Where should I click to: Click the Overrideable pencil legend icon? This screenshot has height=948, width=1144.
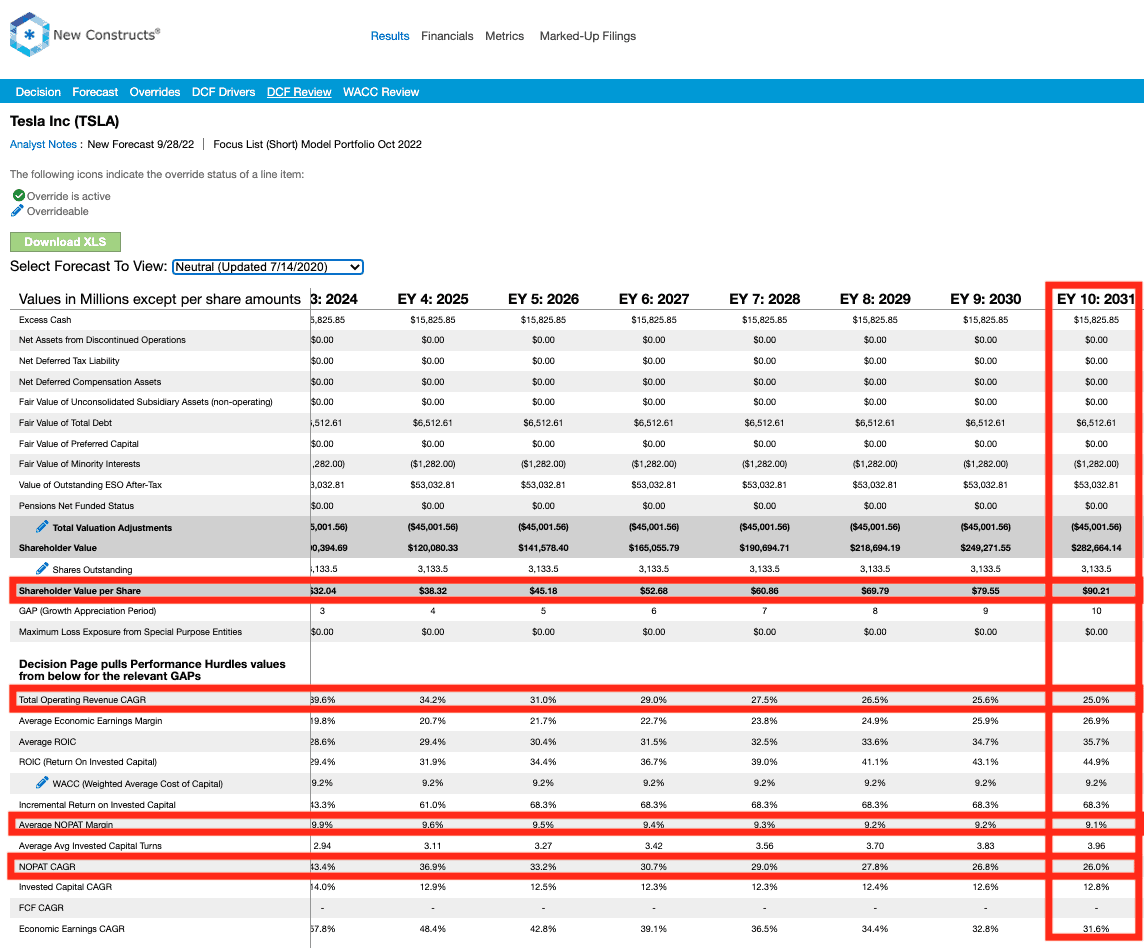point(18,211)
